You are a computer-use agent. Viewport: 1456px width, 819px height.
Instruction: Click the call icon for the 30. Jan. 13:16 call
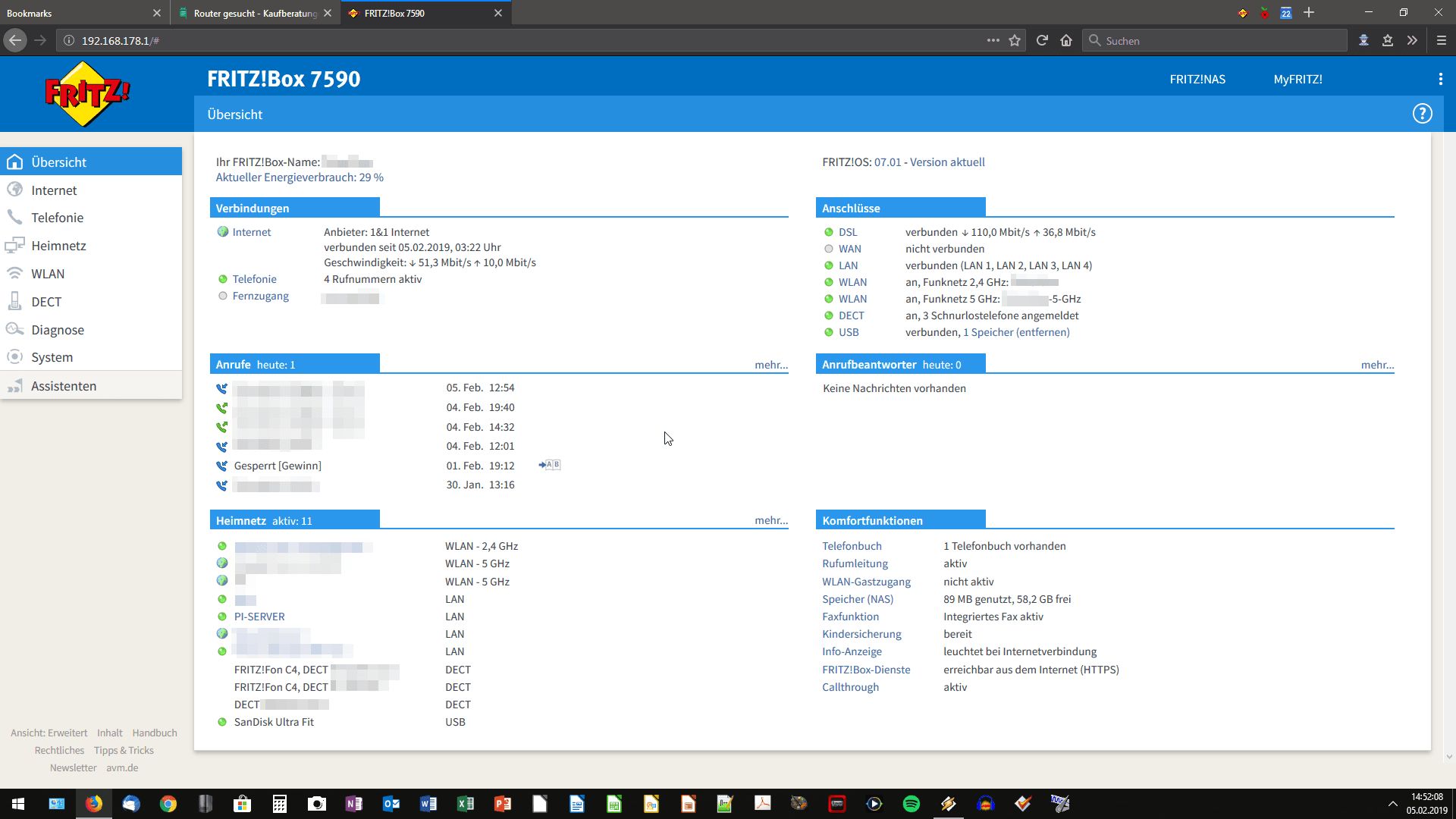point(221,485)
